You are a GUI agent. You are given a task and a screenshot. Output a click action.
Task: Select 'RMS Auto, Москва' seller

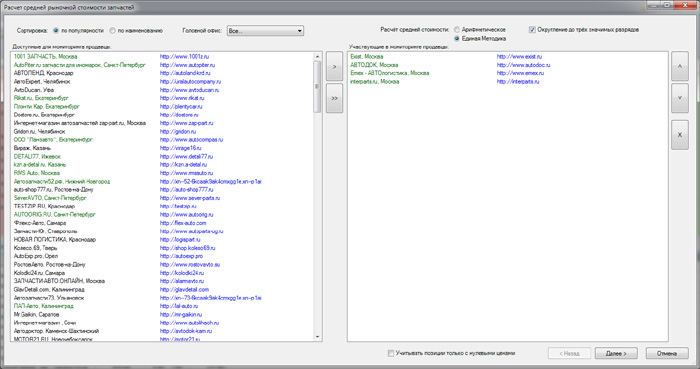(x=37, y=173)
